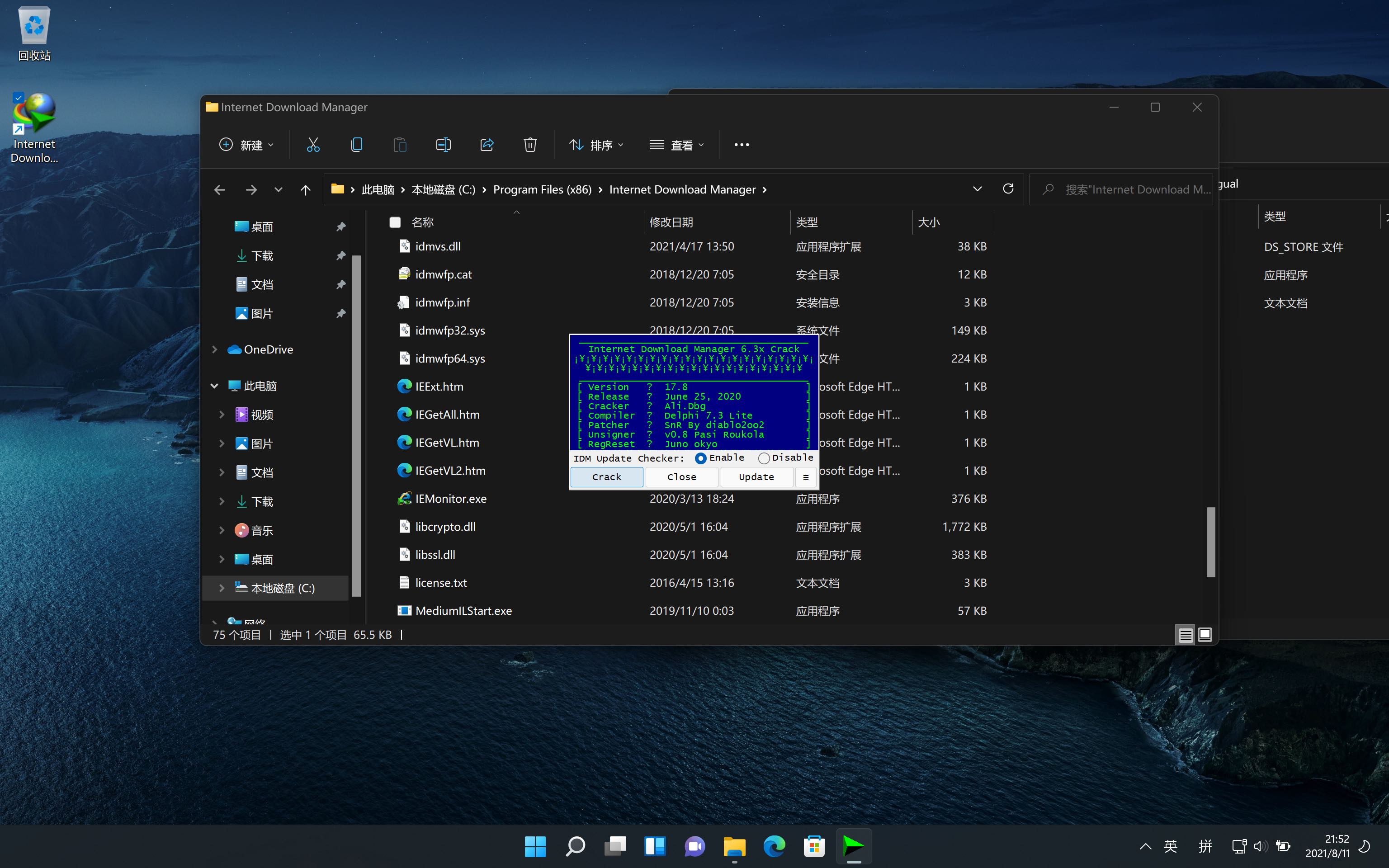This screenshot has height=868, width=1389.
Task: Collapse the 此电脑 tree node
Action: 215,386
